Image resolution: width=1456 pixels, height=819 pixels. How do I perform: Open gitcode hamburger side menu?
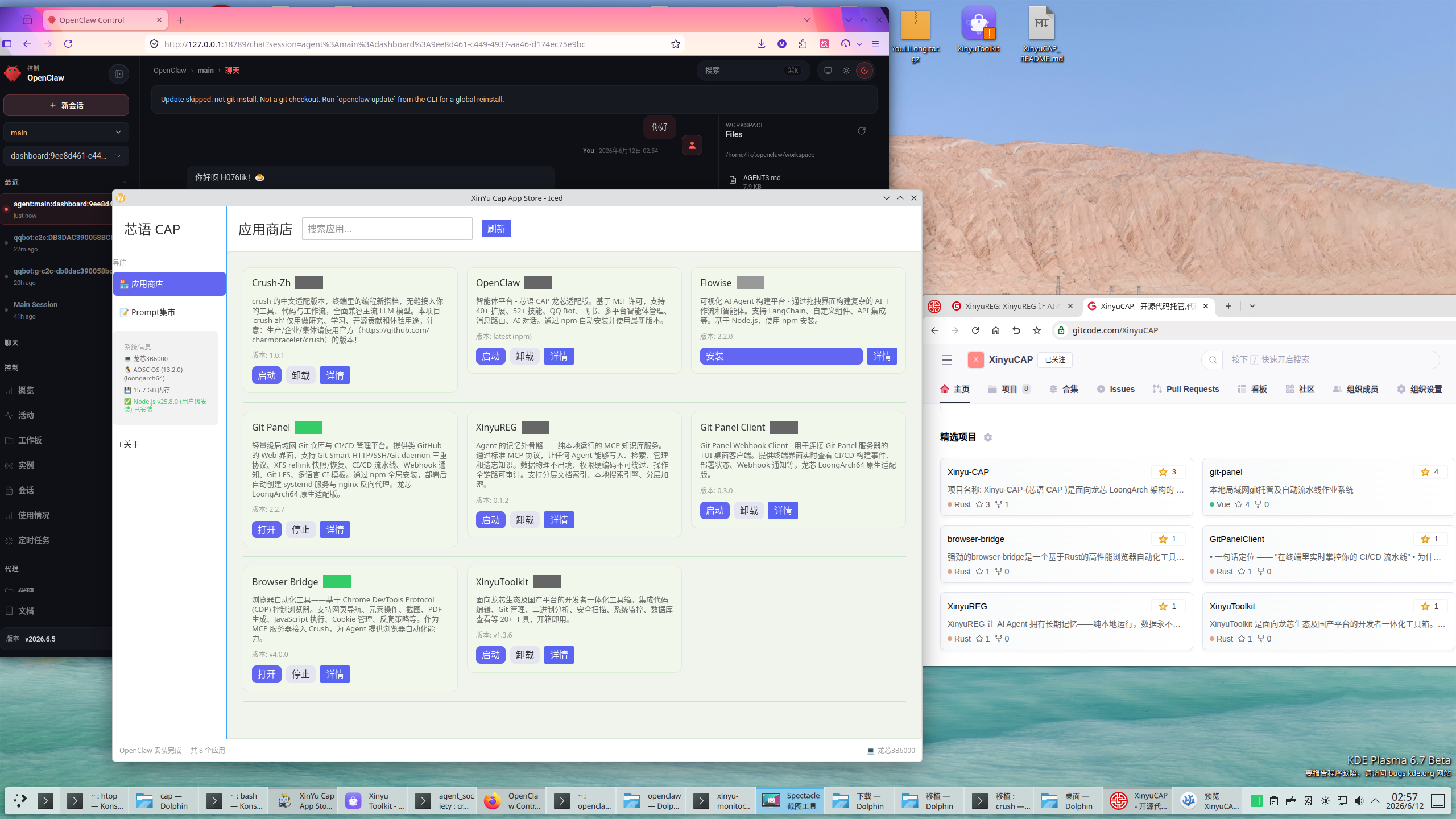pyautogui.click(x=947, y=360)
